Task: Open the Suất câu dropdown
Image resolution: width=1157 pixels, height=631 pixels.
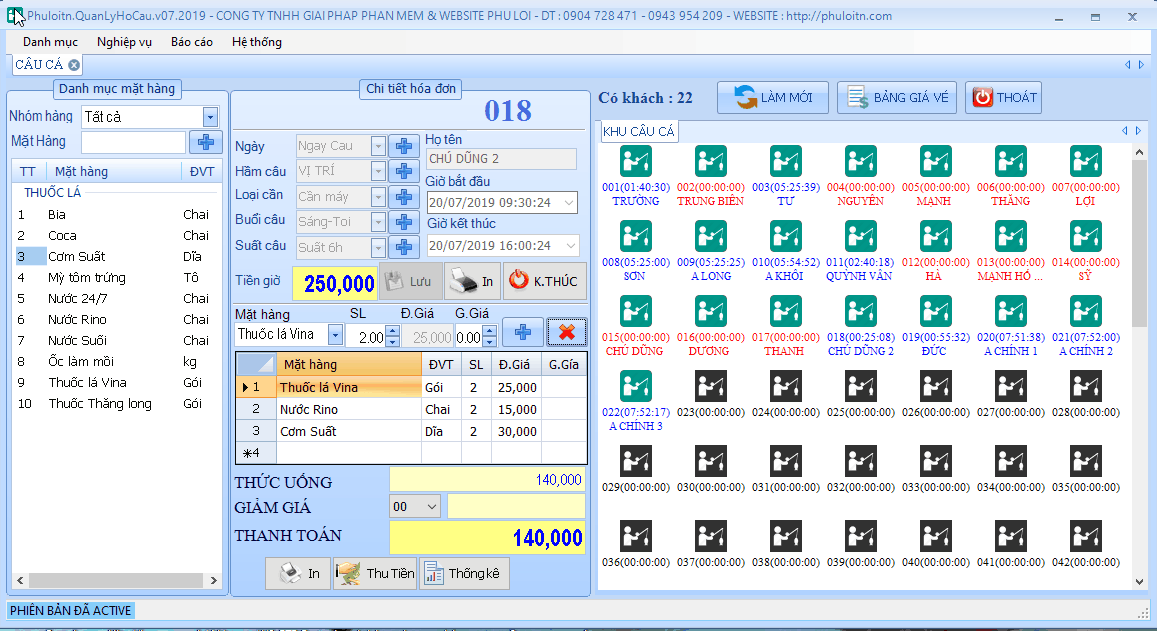Action: click(378, 247)
